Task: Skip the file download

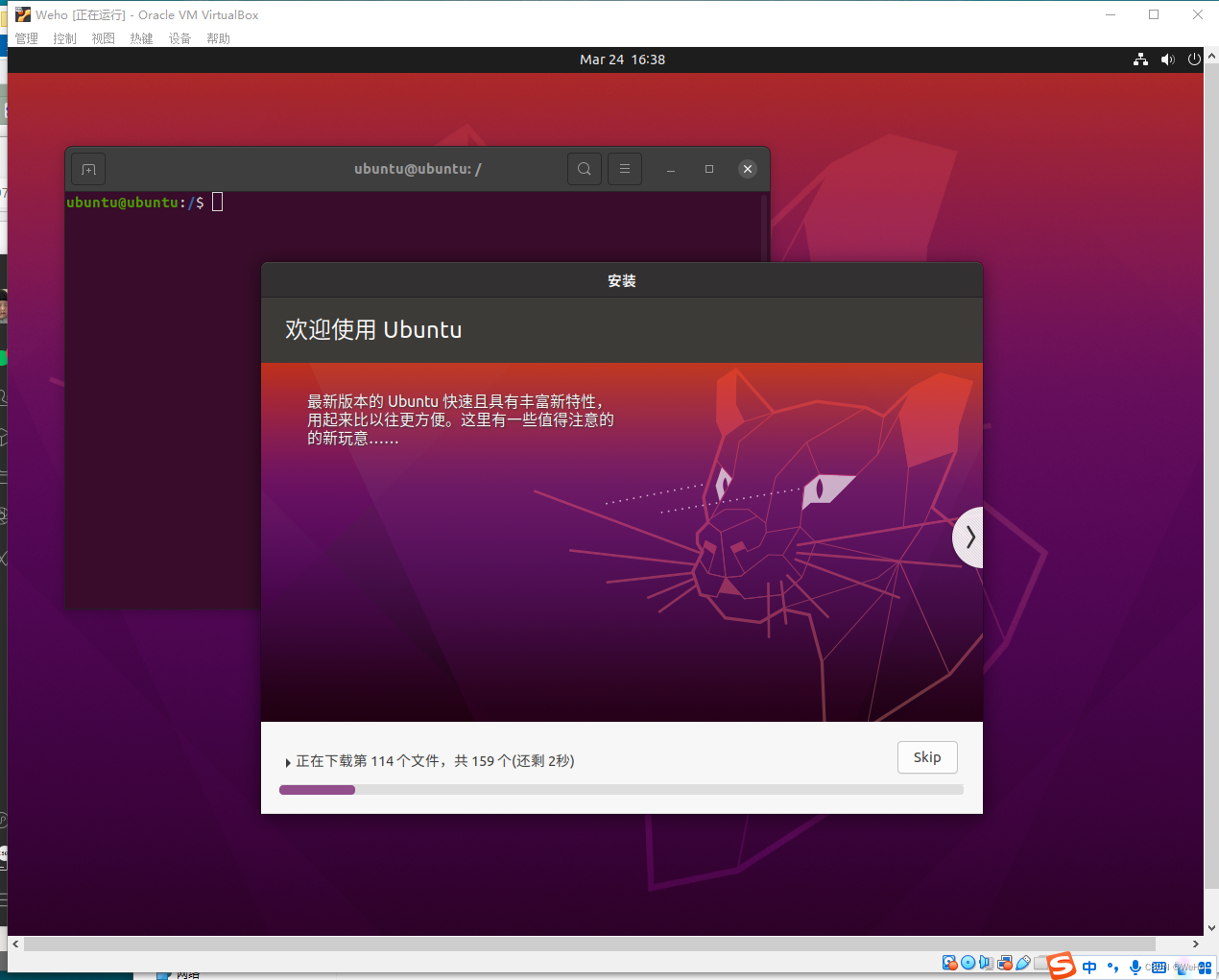Action: pos(927,757)
